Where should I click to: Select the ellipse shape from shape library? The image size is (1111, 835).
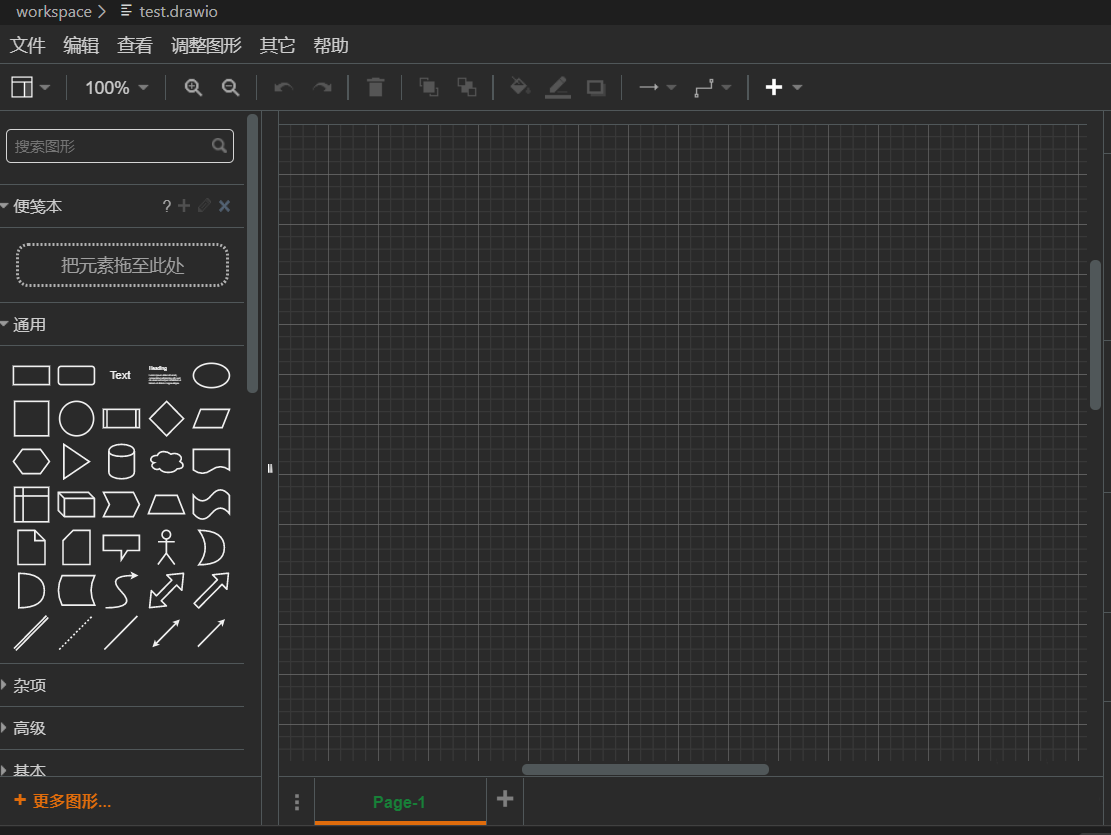[211, 375]
